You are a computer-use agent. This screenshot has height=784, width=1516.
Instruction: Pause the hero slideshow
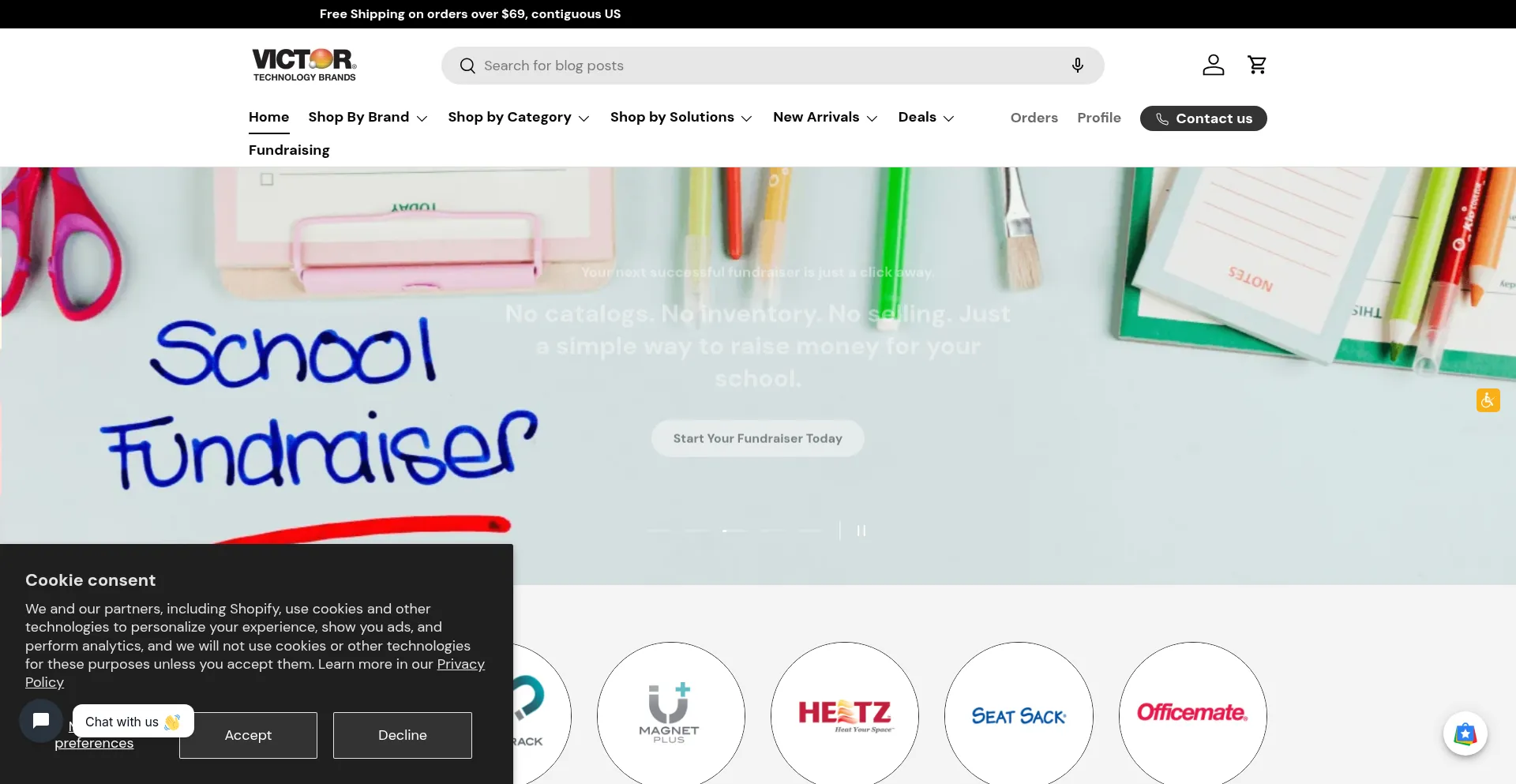(861, 531)
